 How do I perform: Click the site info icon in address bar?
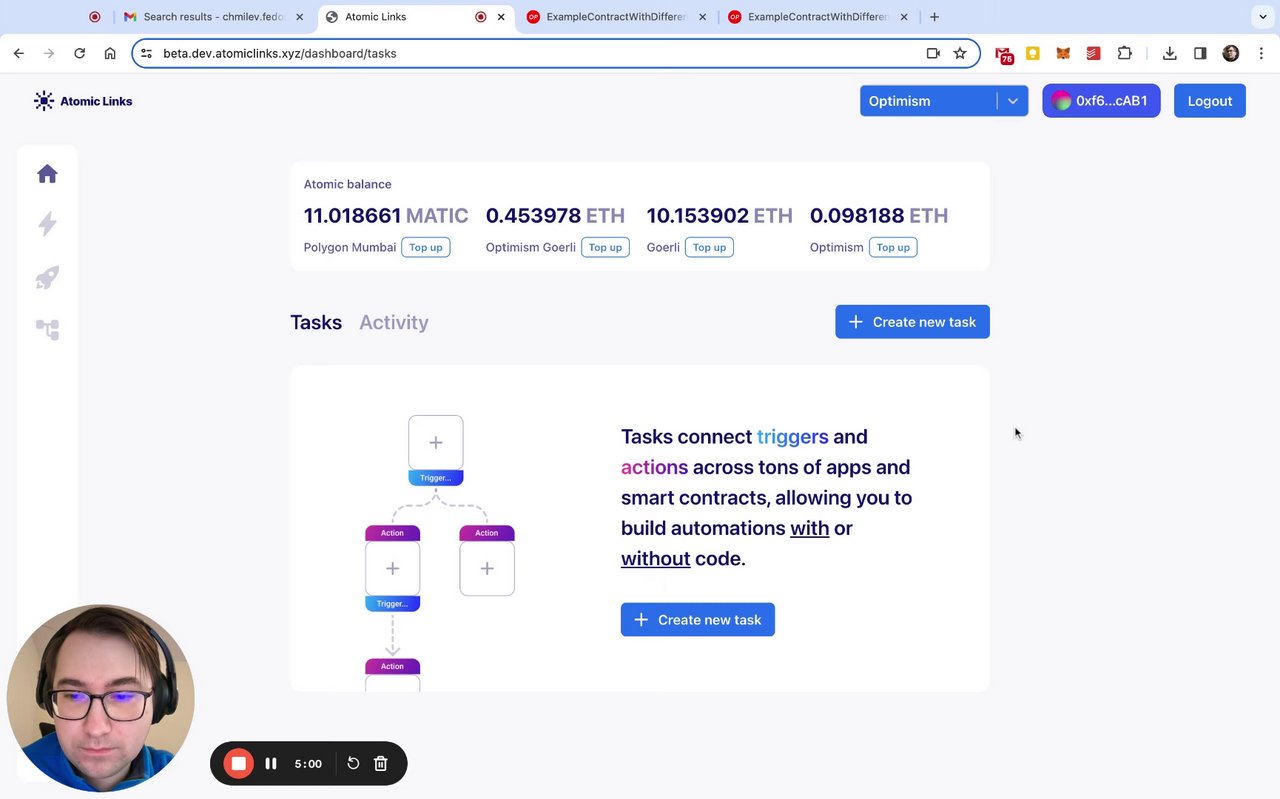(146, 53)
